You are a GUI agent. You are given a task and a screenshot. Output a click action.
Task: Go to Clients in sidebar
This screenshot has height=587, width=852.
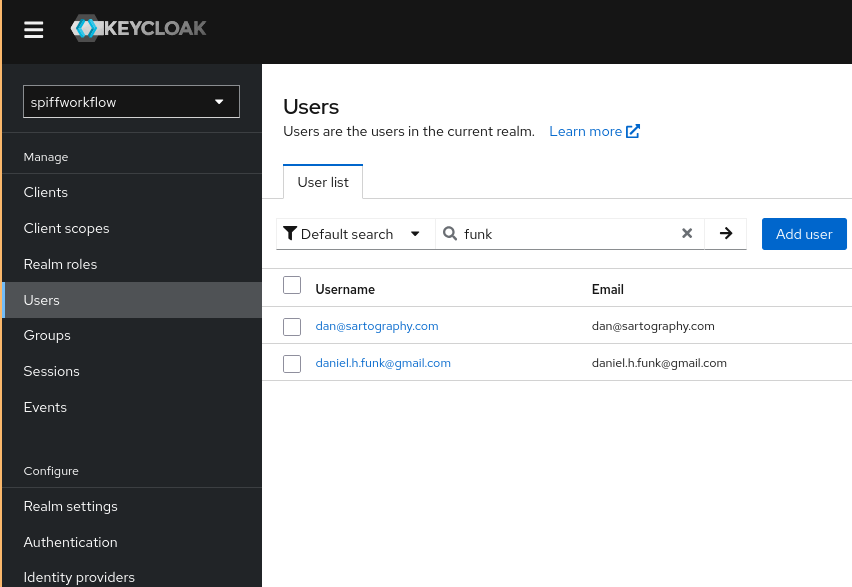pos(132,192)
